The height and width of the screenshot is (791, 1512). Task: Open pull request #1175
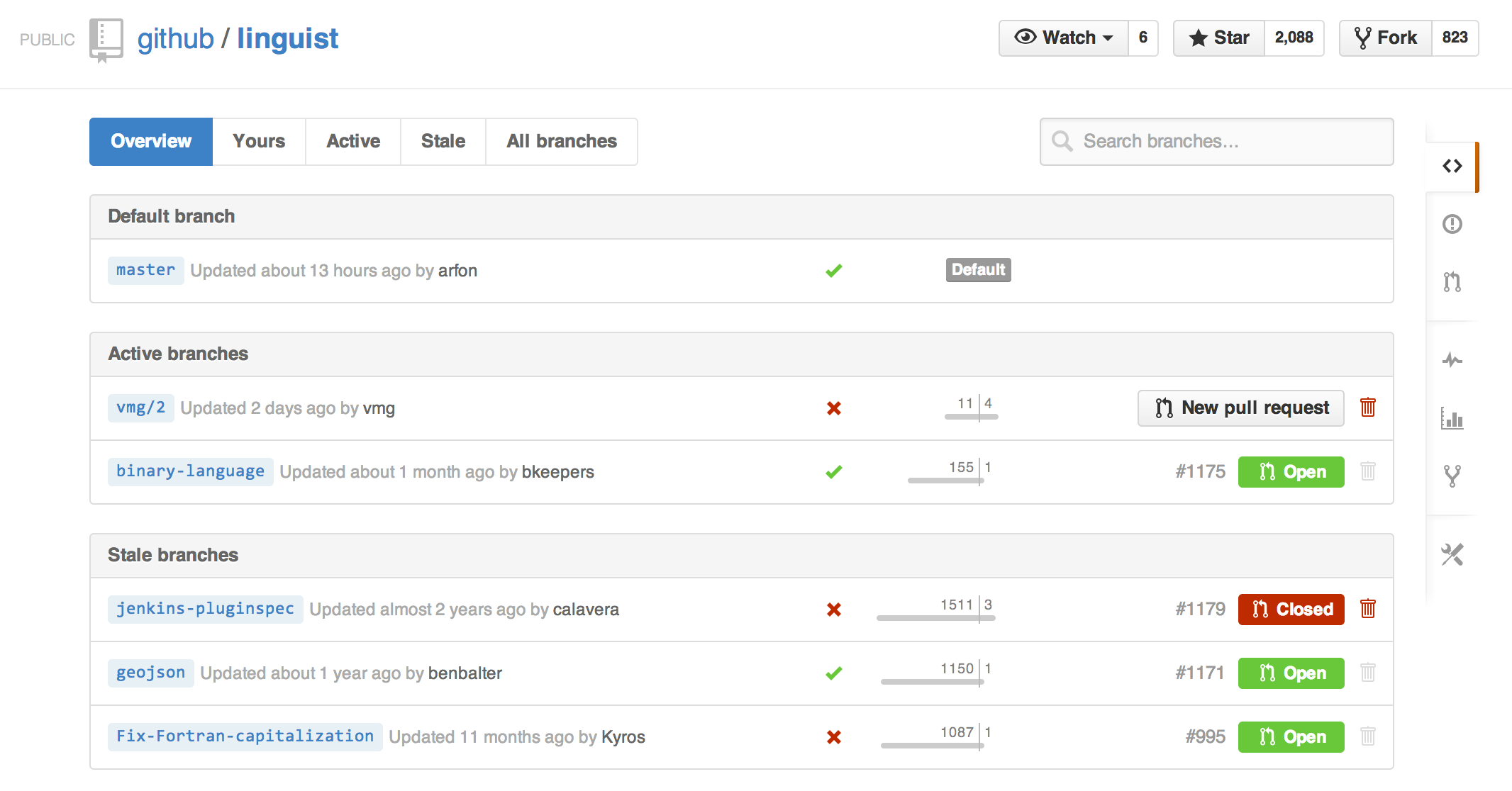coord(1200,472)
